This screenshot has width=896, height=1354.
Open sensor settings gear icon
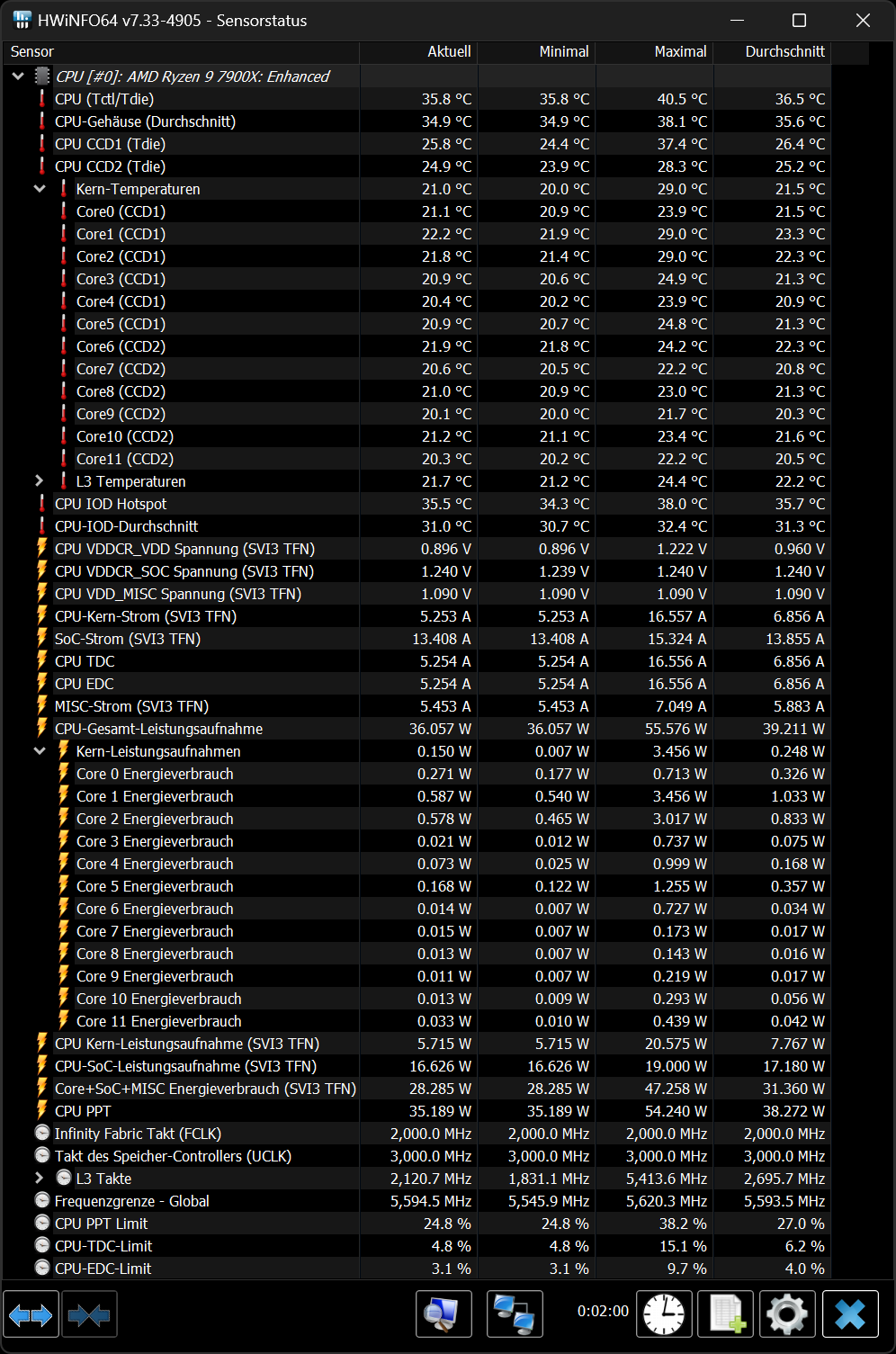point(787,1314)
